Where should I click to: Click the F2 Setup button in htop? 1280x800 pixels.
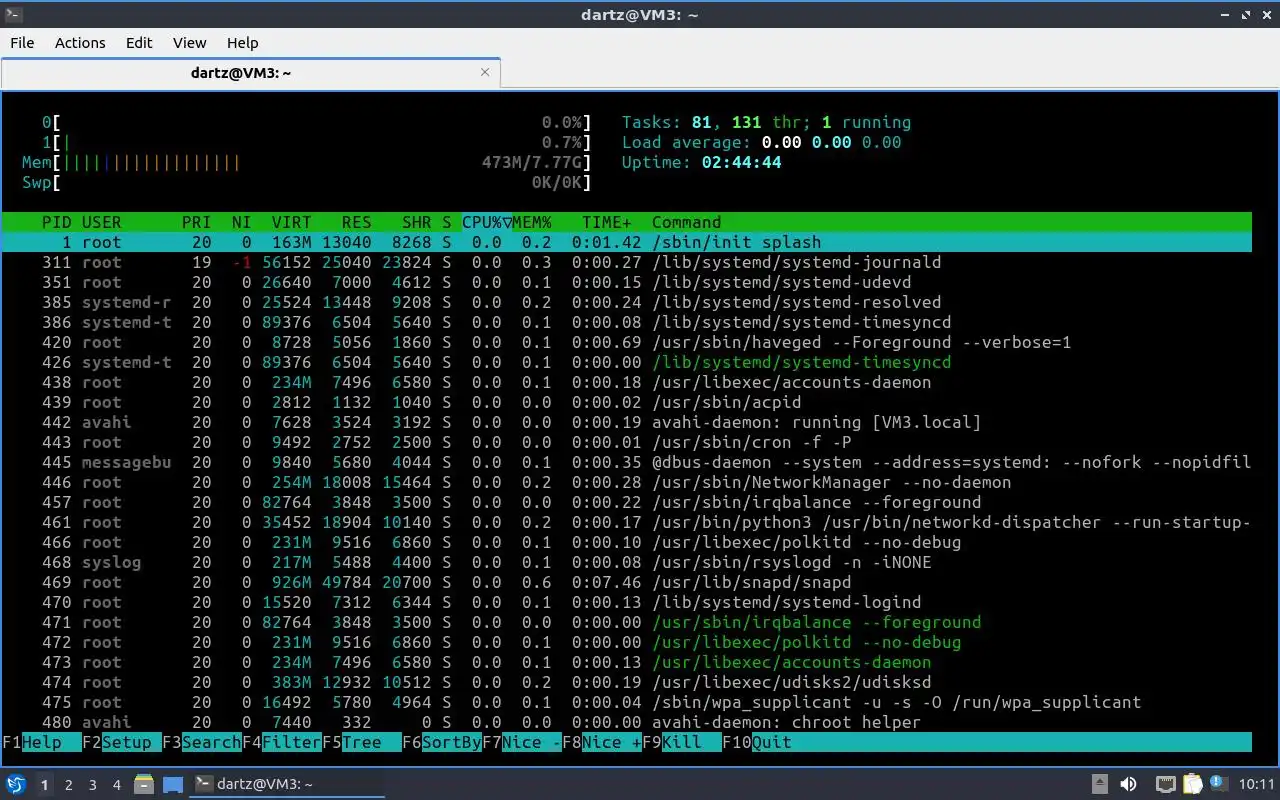[122, 742]
